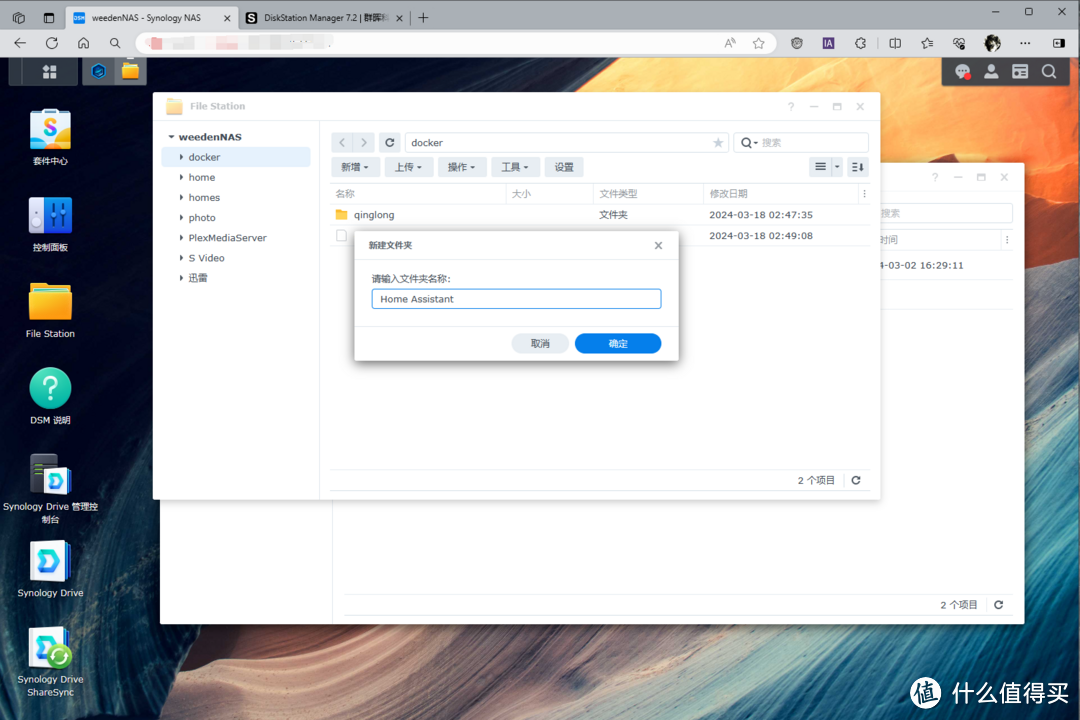
Task: Expand the S Video tree node
Action: click(x=181, y=258)
